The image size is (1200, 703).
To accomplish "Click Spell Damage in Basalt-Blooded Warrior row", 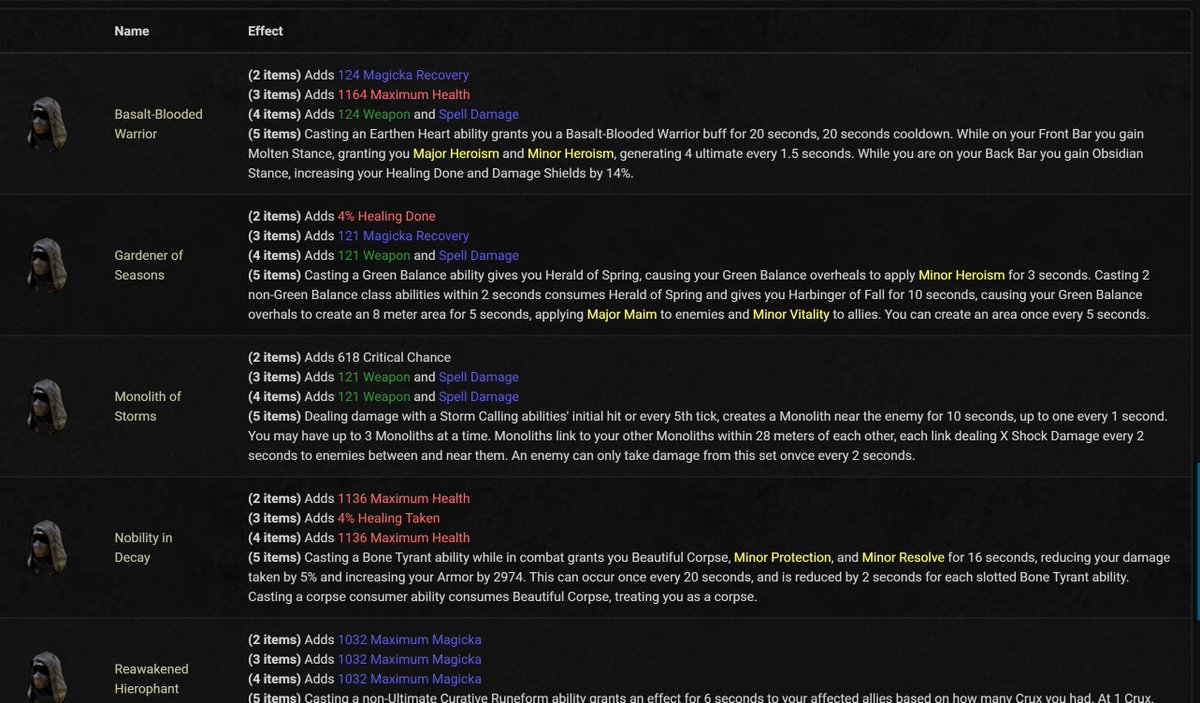I will [x=479, y=115].
